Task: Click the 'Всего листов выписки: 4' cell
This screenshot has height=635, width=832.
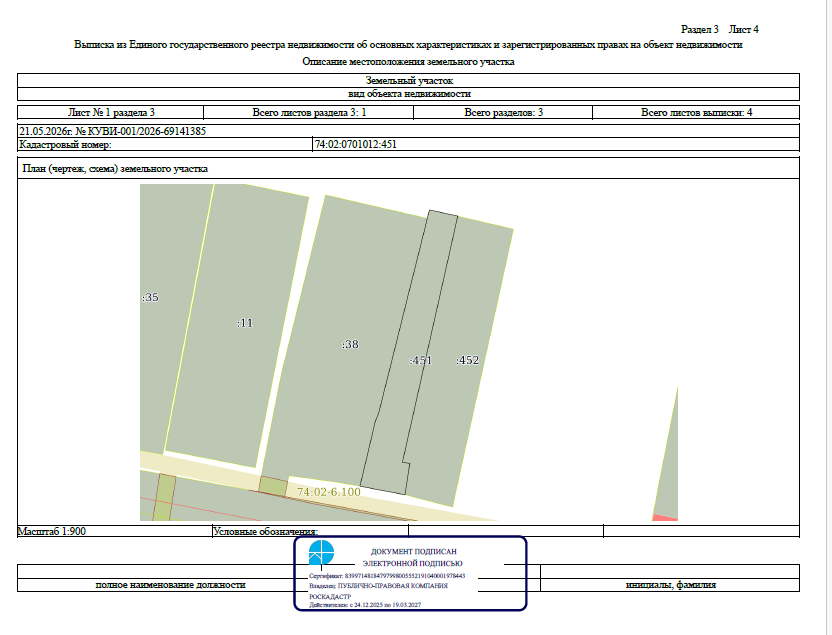Action: coord(696,112)
